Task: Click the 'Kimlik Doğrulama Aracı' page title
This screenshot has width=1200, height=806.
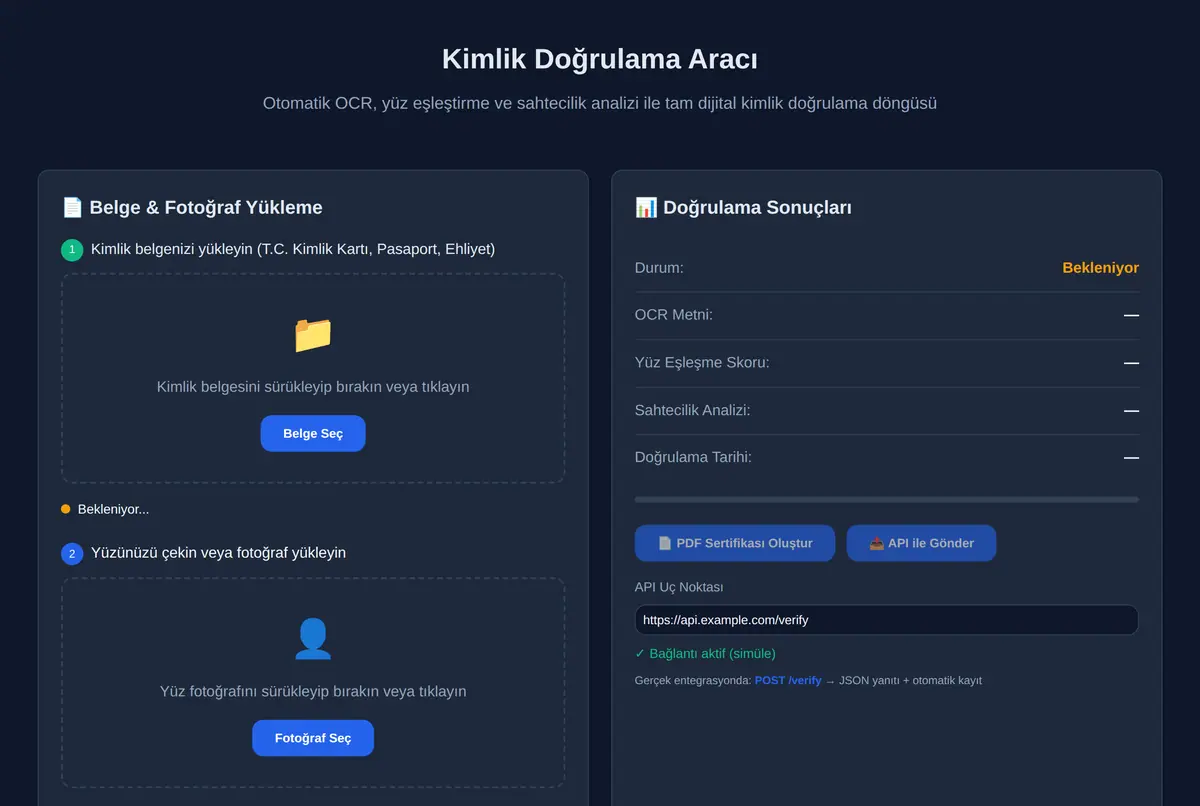Action: (x=600, y=59)
